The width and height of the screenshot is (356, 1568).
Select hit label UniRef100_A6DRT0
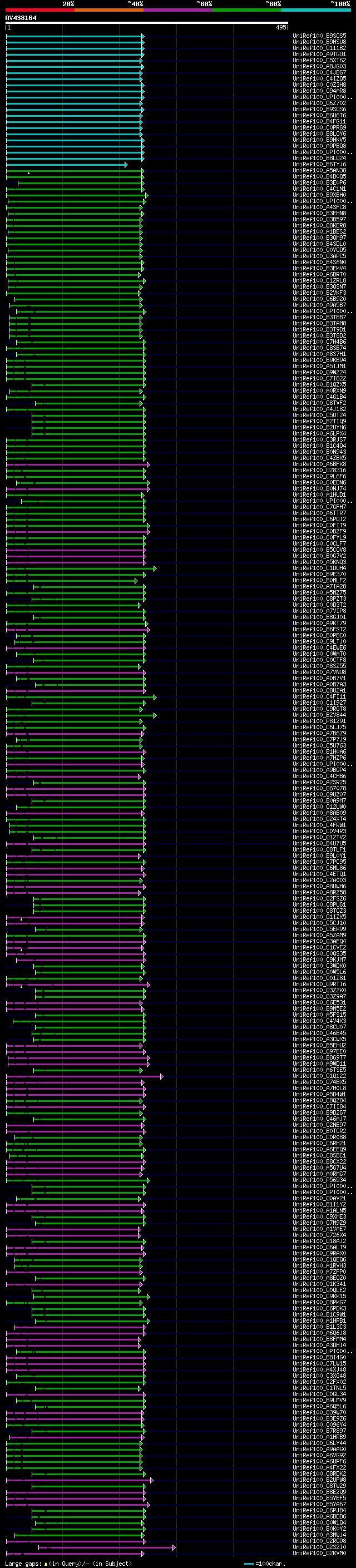click(x=319, y=275)
